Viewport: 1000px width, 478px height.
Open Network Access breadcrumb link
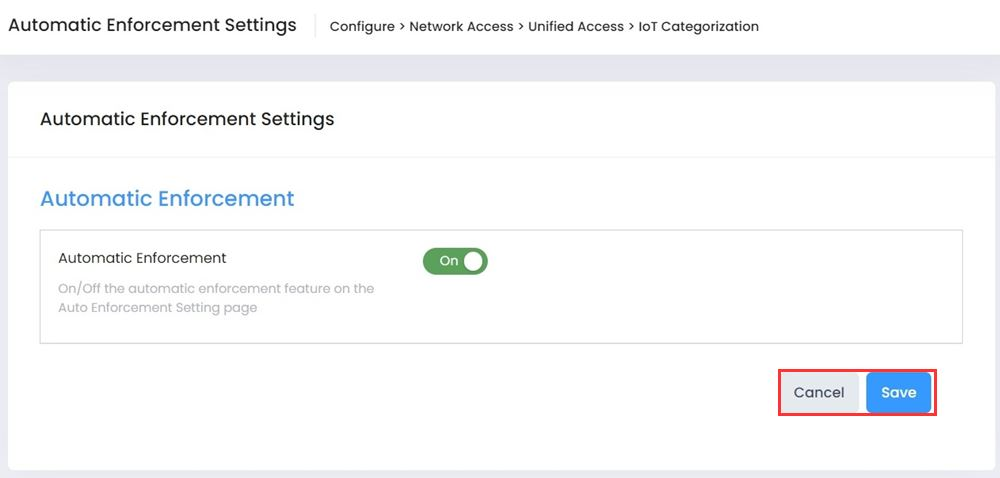click(462, 27)
